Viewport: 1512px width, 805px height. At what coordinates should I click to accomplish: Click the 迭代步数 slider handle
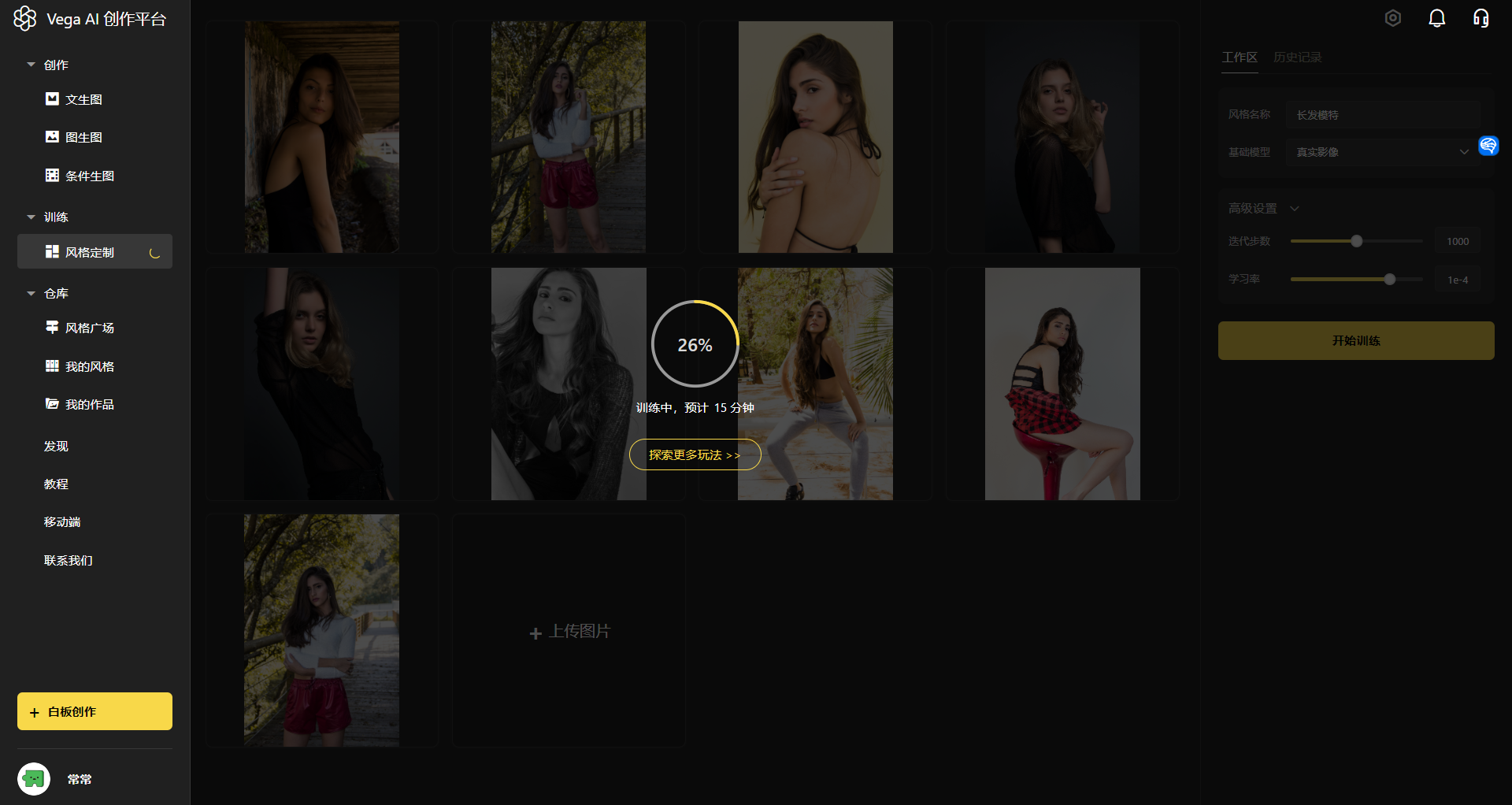click(x=1356, y=241)
